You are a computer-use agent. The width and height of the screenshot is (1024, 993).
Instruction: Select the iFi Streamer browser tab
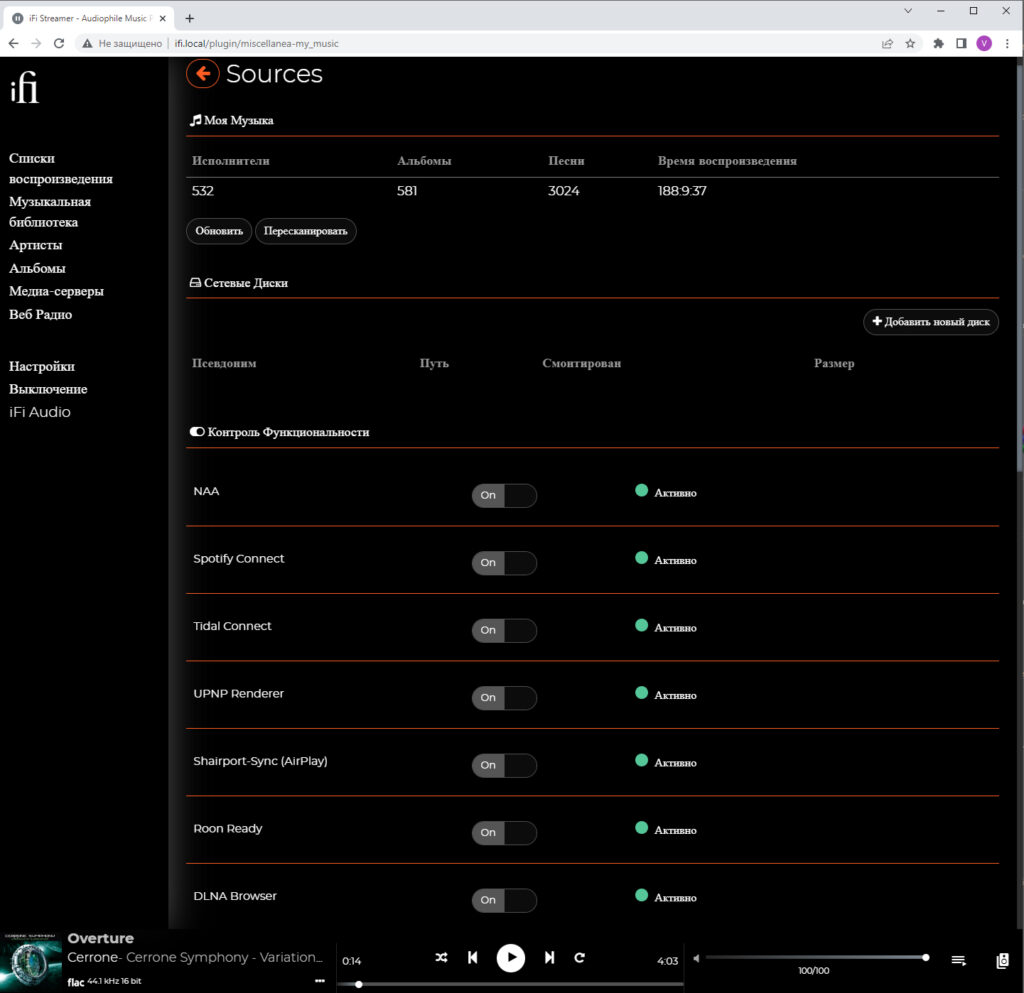pyautogui.click(x=89, y=18)
